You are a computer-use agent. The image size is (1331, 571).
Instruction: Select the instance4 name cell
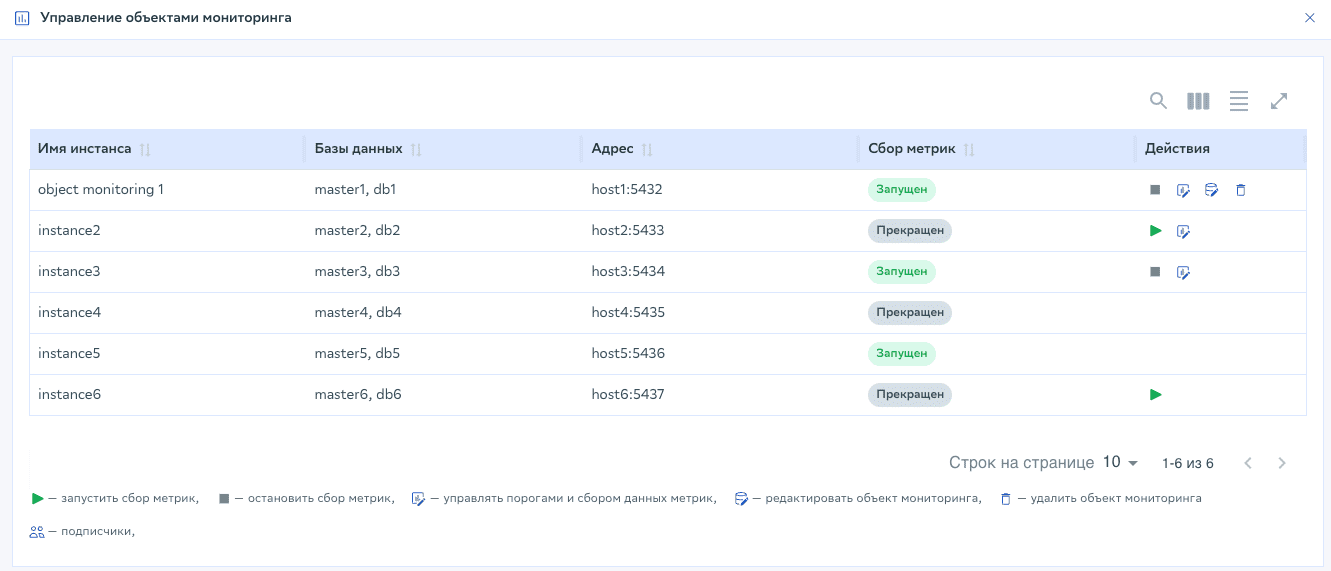coord(69,312)
